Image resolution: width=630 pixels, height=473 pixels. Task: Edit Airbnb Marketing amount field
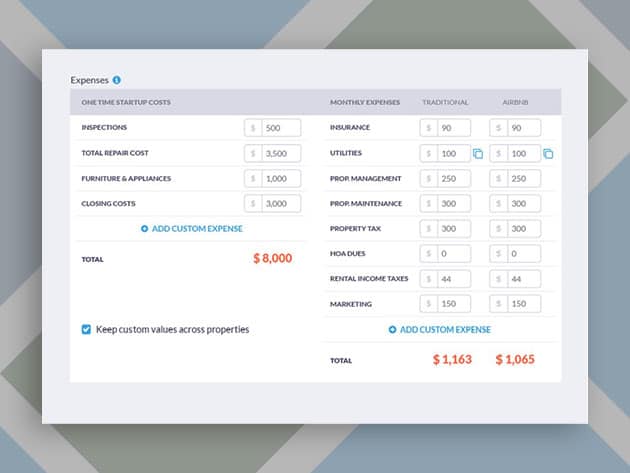pyautogui.click(x=523, y=304)
